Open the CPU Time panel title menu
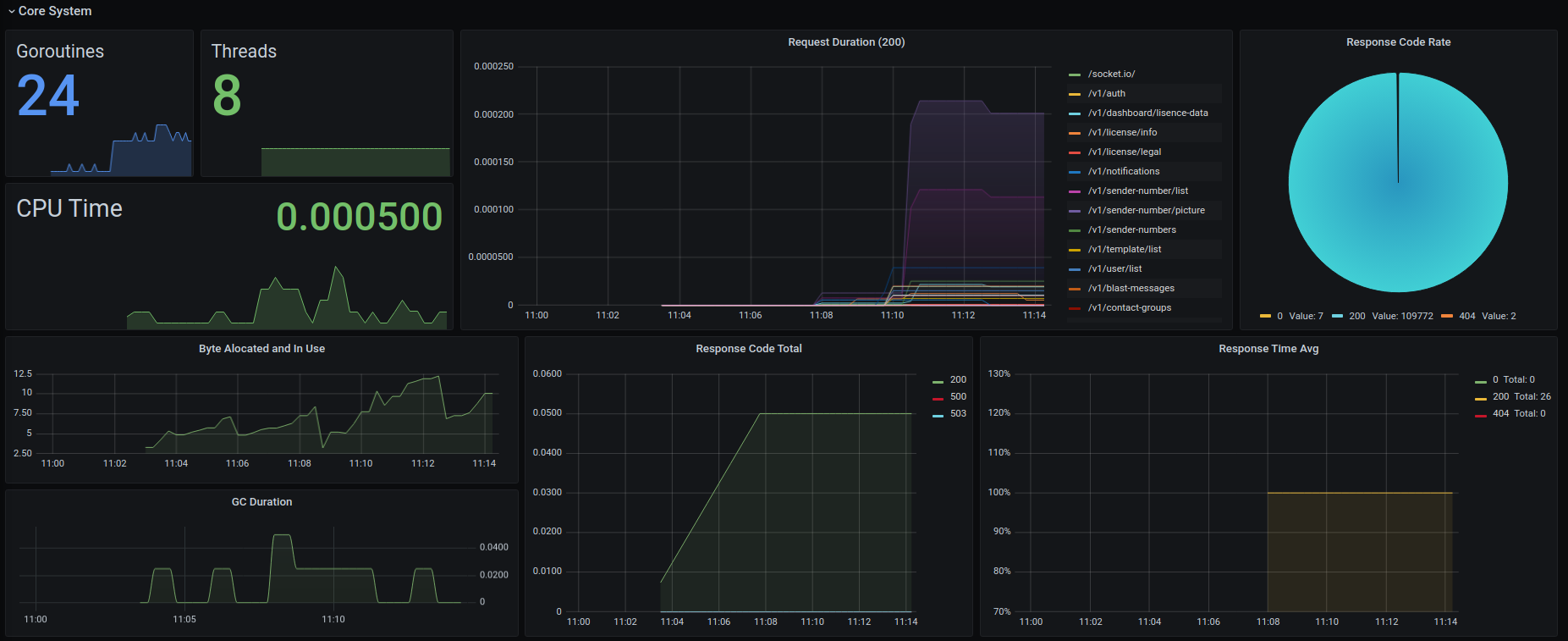Image resolution: width=1568 pixels, height=641 pixels. (69, 208)
